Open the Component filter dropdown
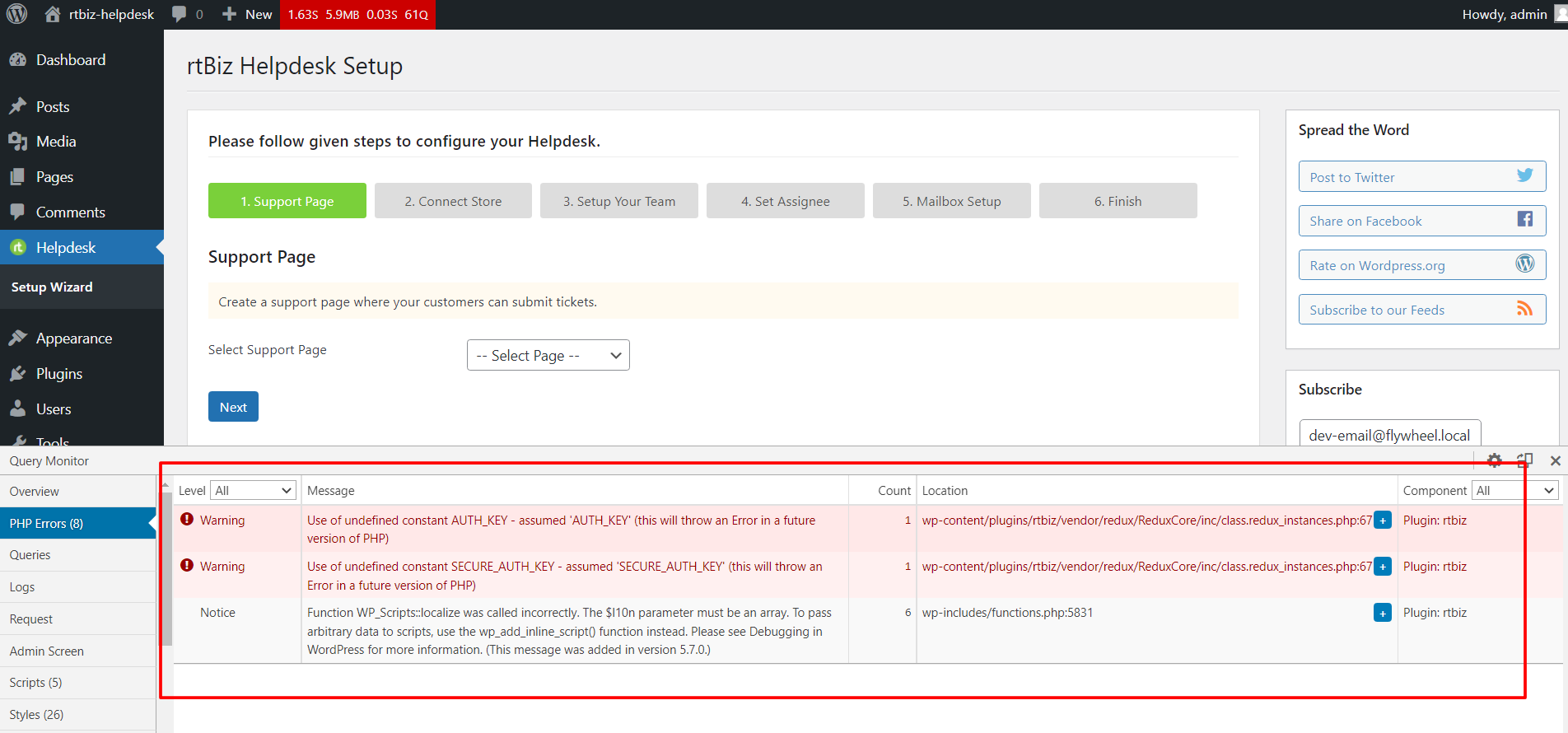The image size is (1568, 733). point(1515,490)
